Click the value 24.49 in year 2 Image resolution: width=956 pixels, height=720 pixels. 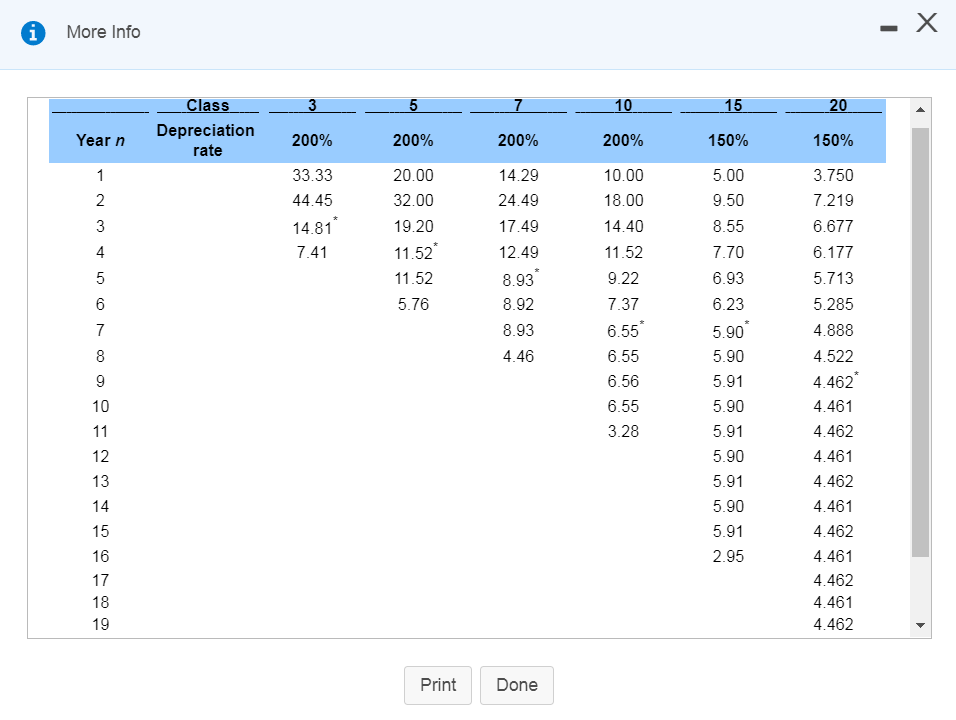click(x=518, y=201)
